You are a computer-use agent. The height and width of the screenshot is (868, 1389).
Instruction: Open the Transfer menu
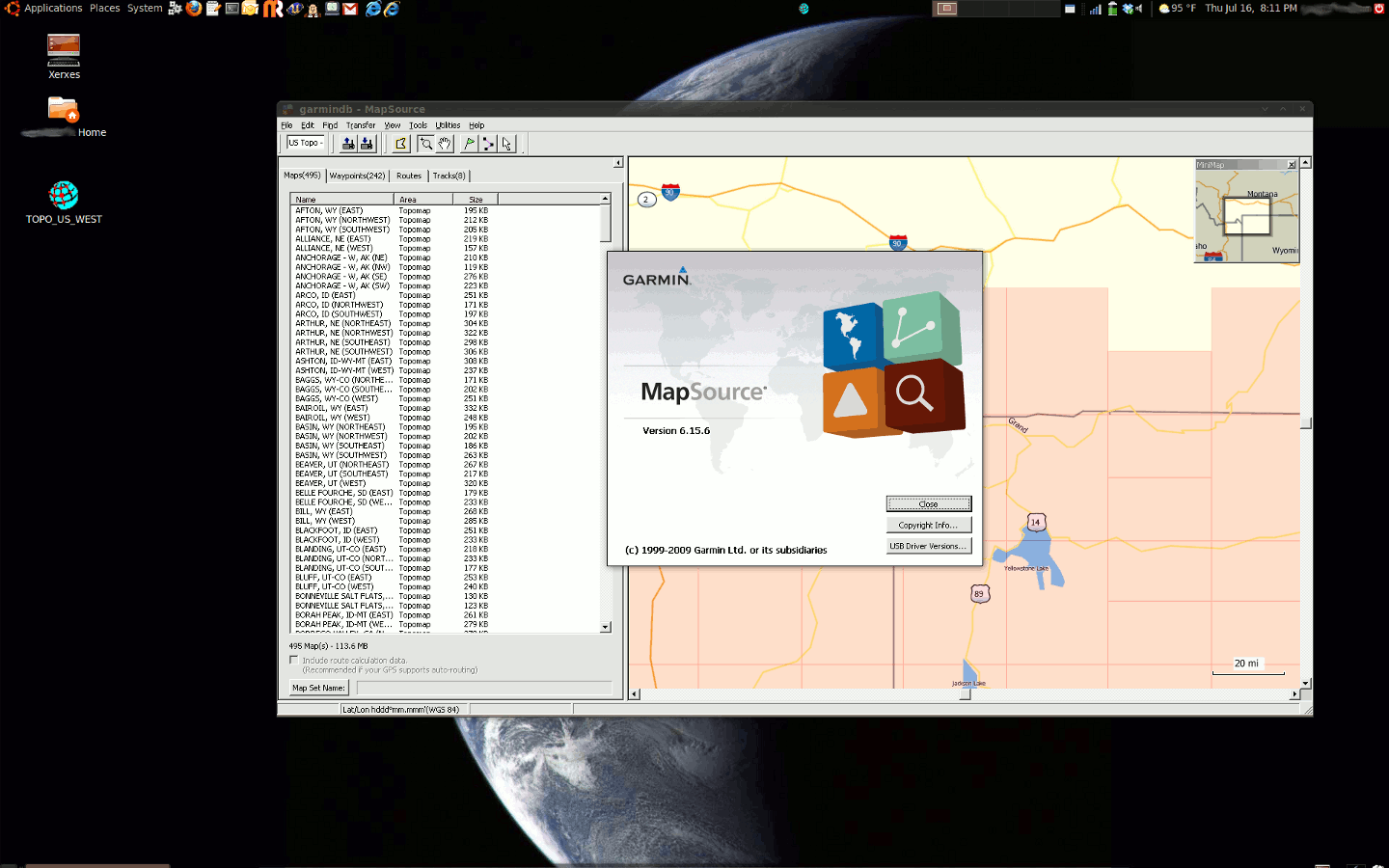tap(360, 124)
